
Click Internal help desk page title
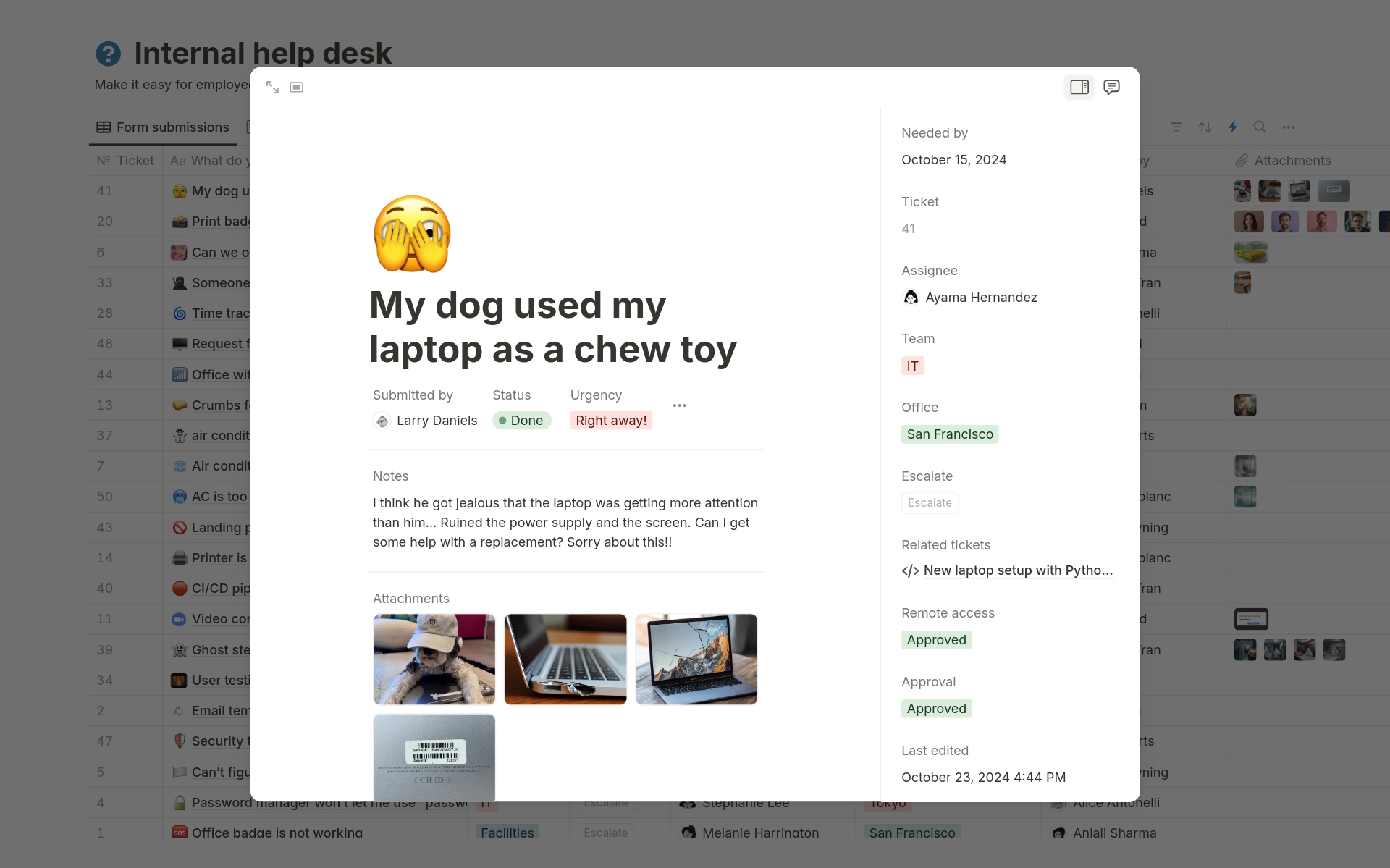263,54
